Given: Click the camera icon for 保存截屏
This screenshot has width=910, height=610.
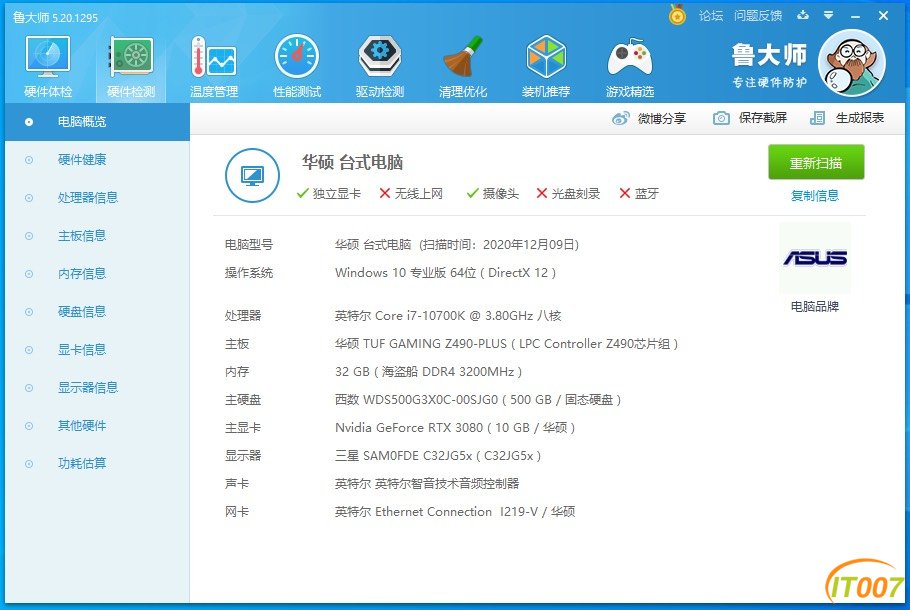Looking at the screenshot, I should 721,118.
